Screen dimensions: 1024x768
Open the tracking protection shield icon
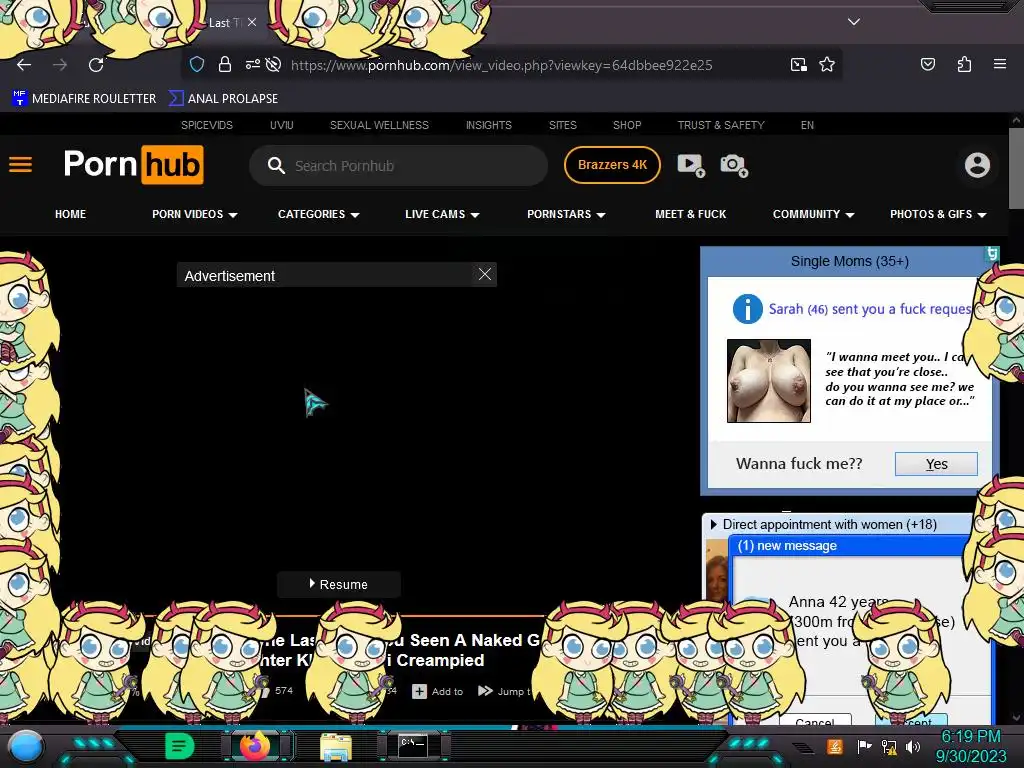(197, 64)
